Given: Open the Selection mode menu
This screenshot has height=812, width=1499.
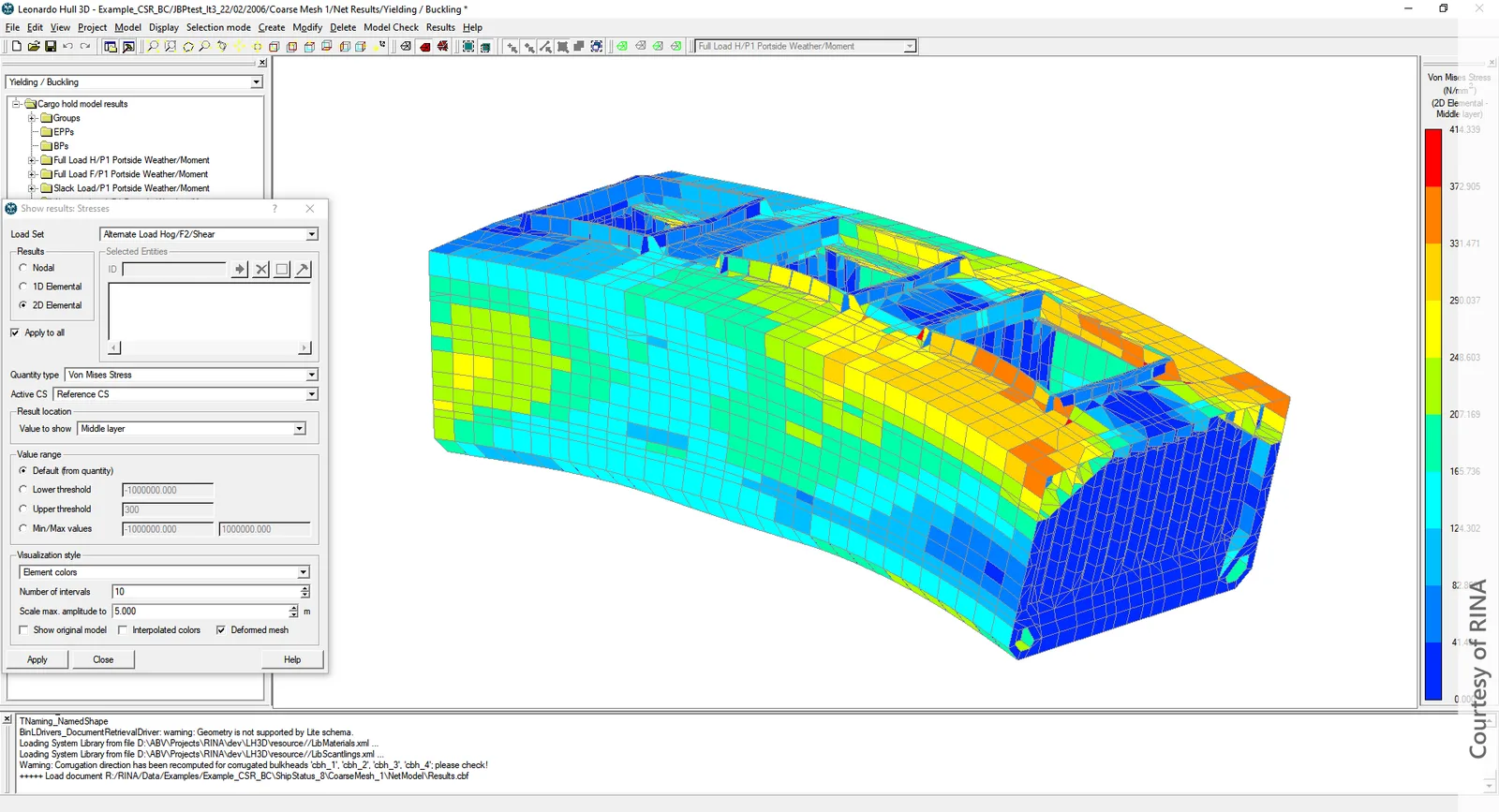Looking at the screenshot, I should click(x=218, y=27).
